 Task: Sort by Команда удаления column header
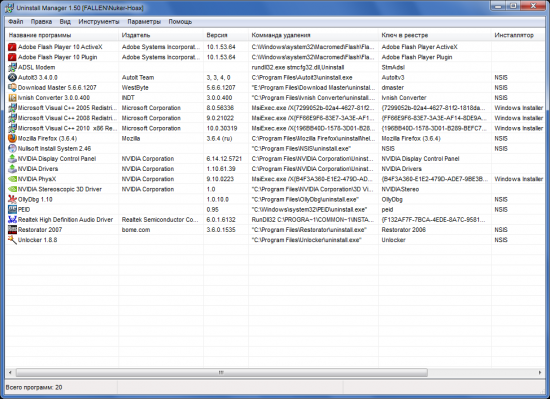314,35
